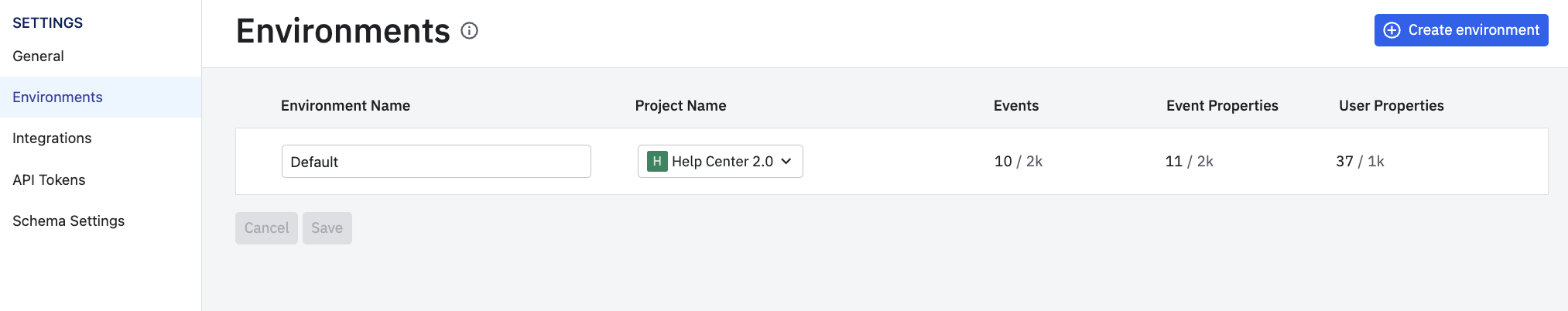The height and width of the screenshot is (311, 1568).
Task: Open the Help Center 2.0 project selector
Action: [x=720, y=161]
